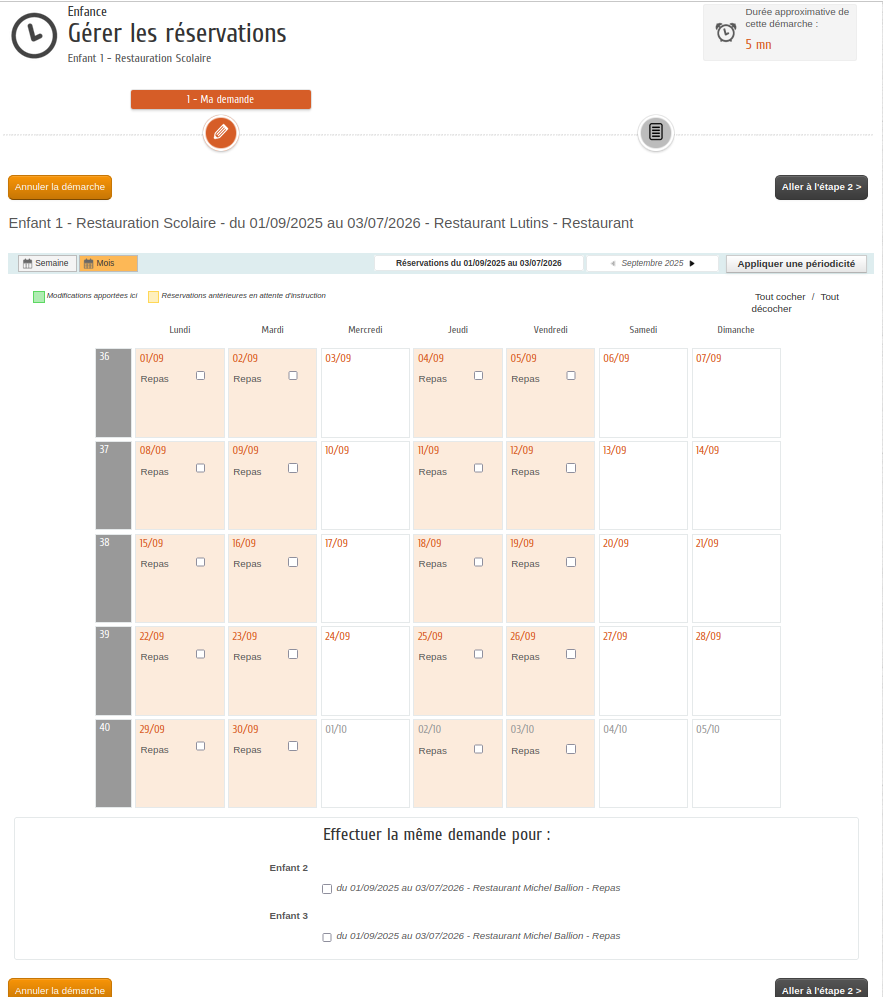Check the Repas box for 22/09
Viewport: 883px width, 998px height.
[201, 654]
